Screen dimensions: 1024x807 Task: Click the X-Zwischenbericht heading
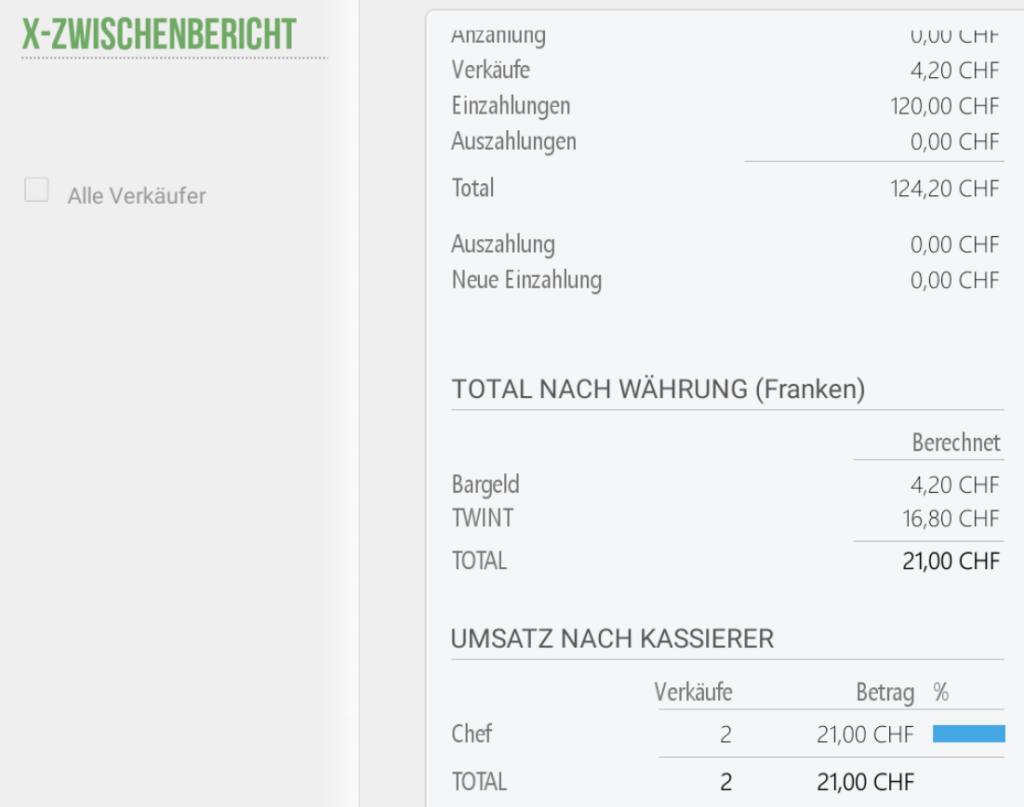coord(159,34)
